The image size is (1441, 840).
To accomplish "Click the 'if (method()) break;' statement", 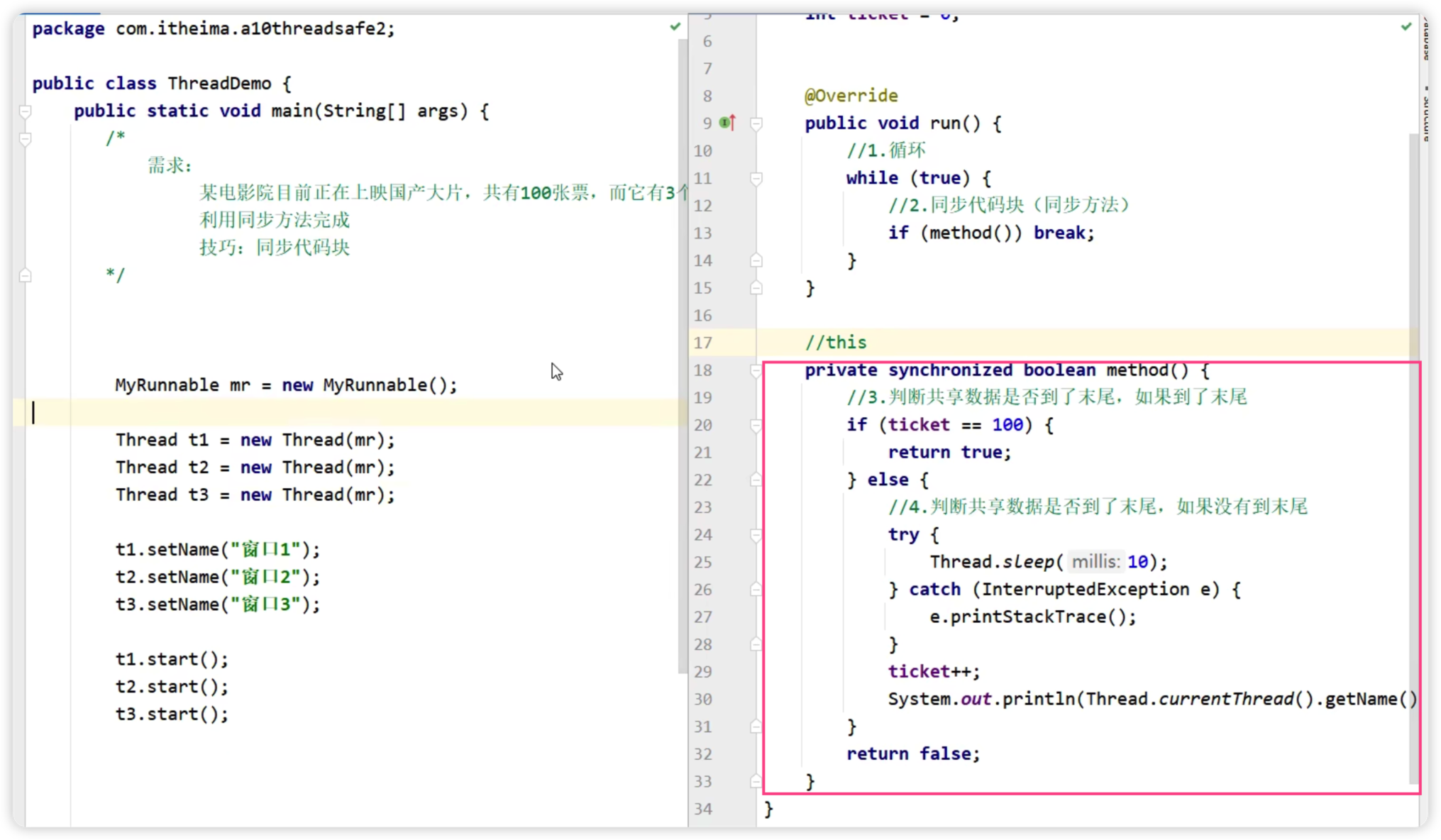I will [x=991, y=233].
